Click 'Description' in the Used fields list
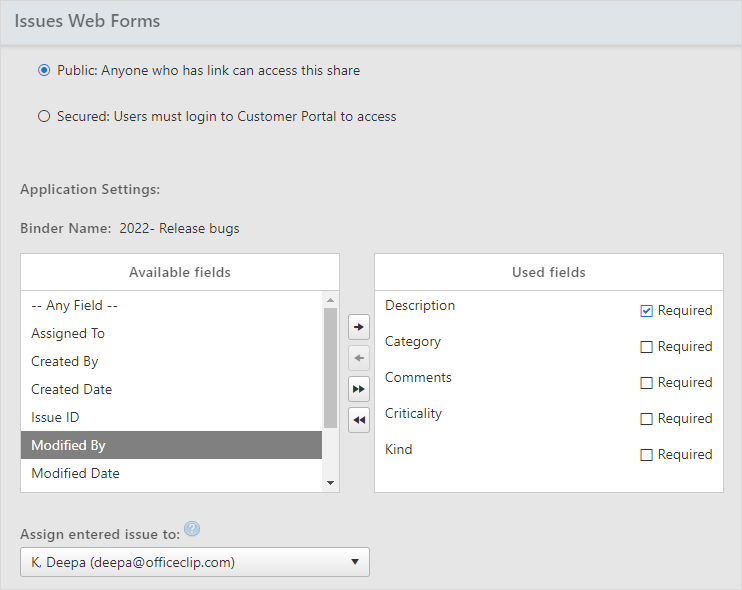The image size is (742, 590). click(420, 306)
